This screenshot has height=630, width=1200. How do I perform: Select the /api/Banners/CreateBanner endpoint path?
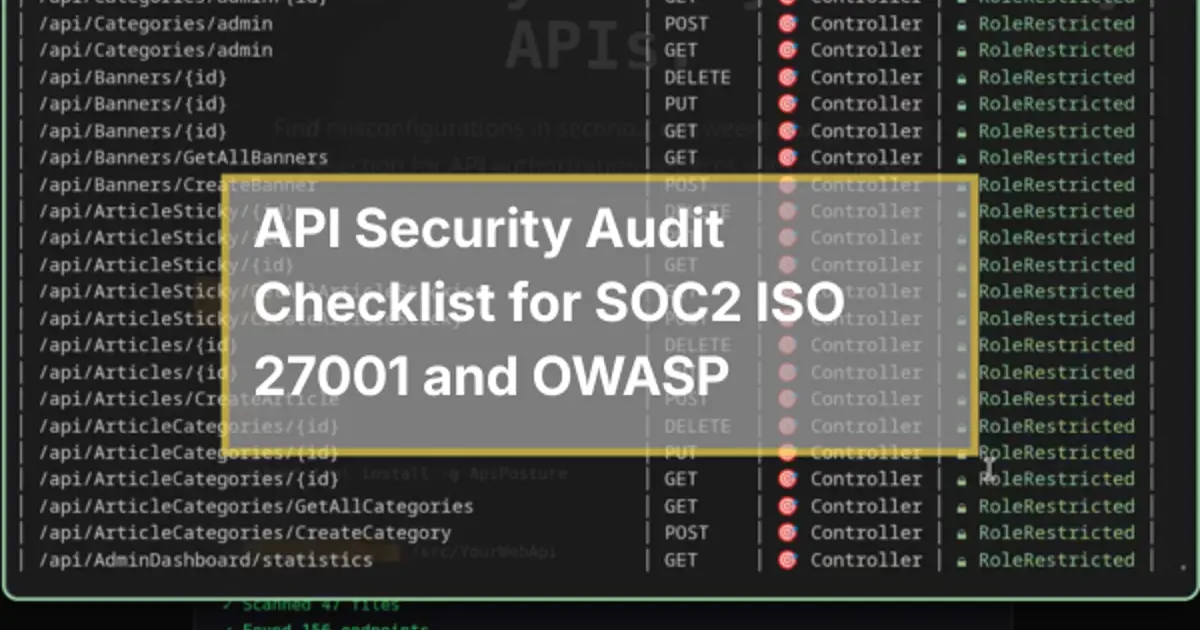tap(178, 184)
